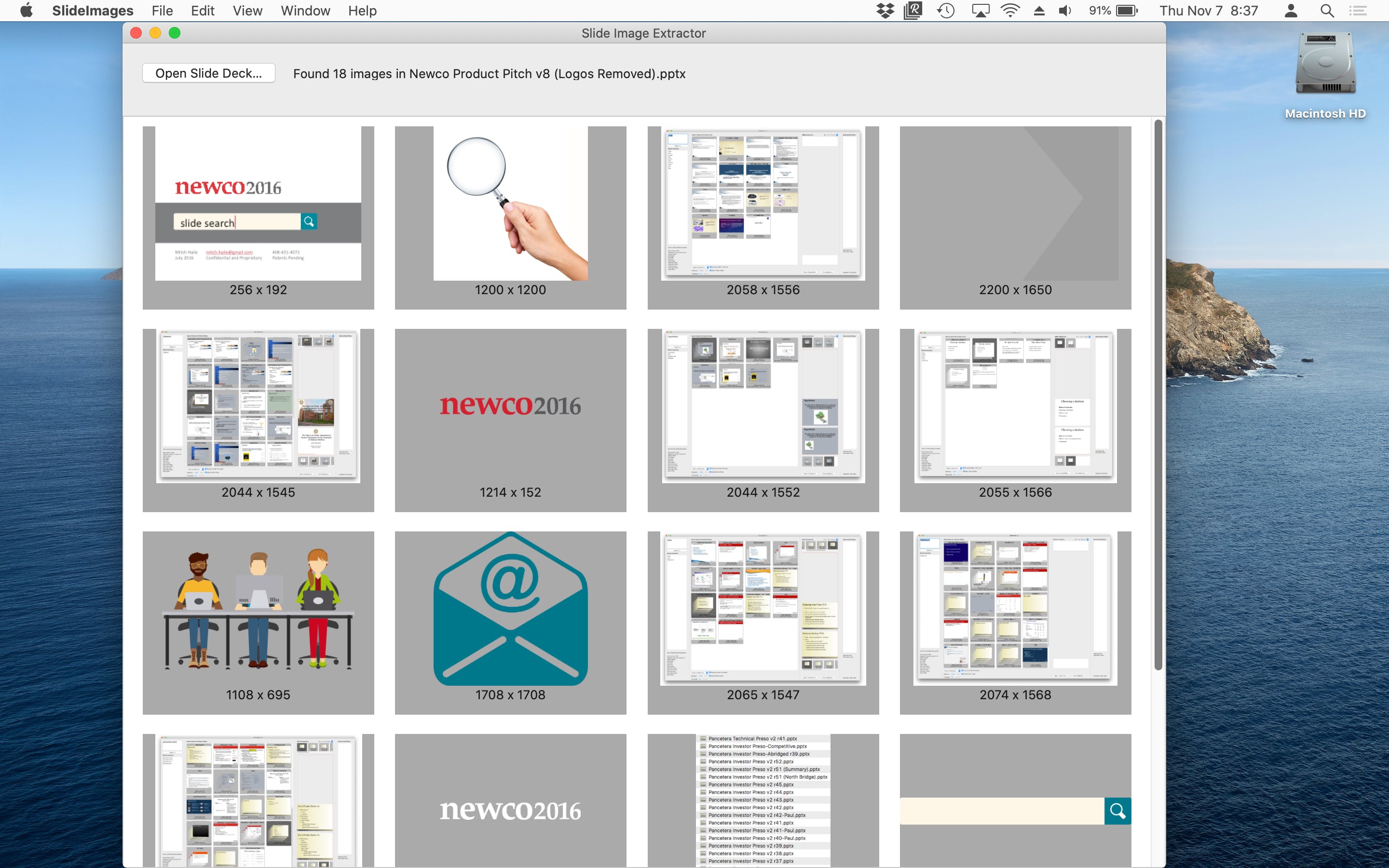Screen dimensions: 1389x868
Task: Open the Spotlight search icon
Action: point(1327,11)
